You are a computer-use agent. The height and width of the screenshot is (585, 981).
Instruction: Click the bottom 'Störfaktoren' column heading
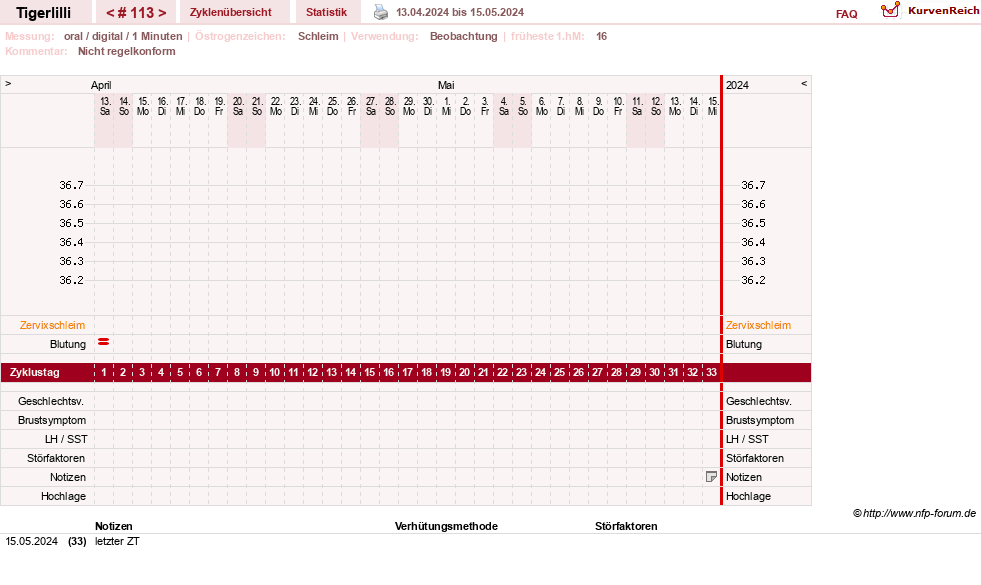(626, 526)
